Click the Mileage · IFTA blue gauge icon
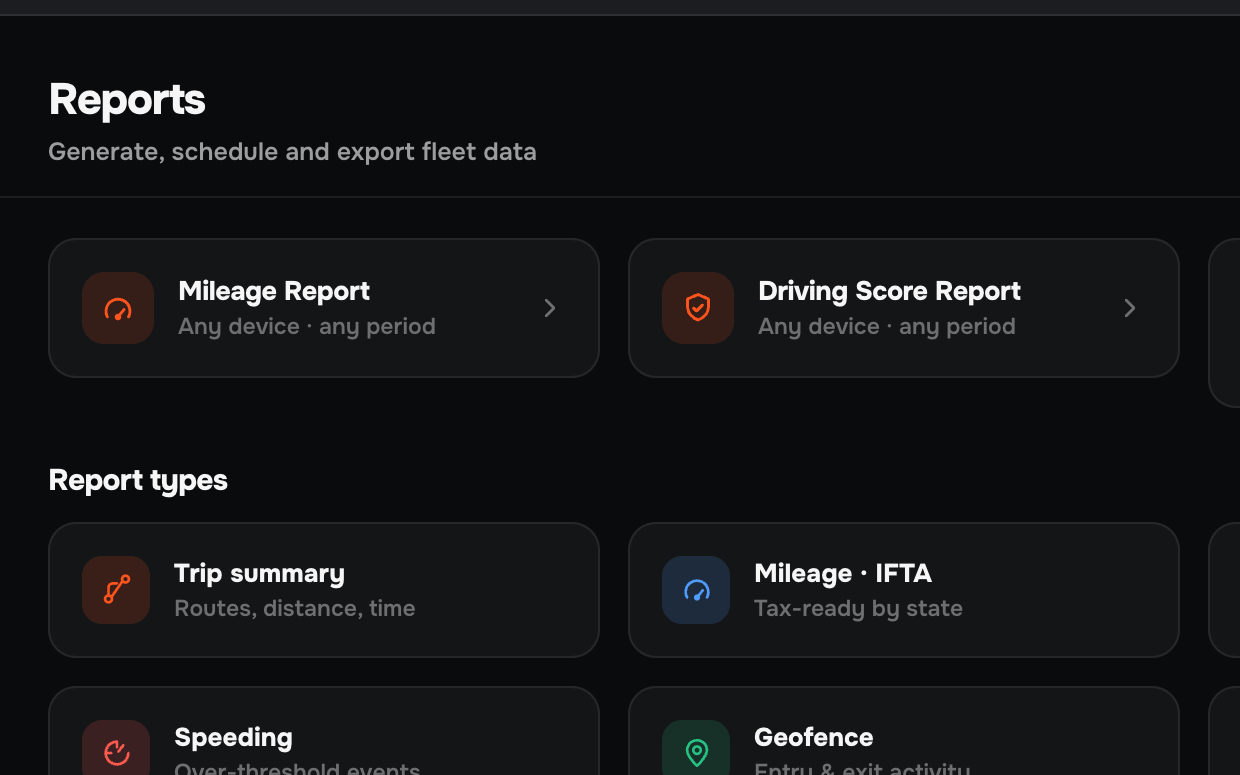1240x775 pixels. [696, 590]
